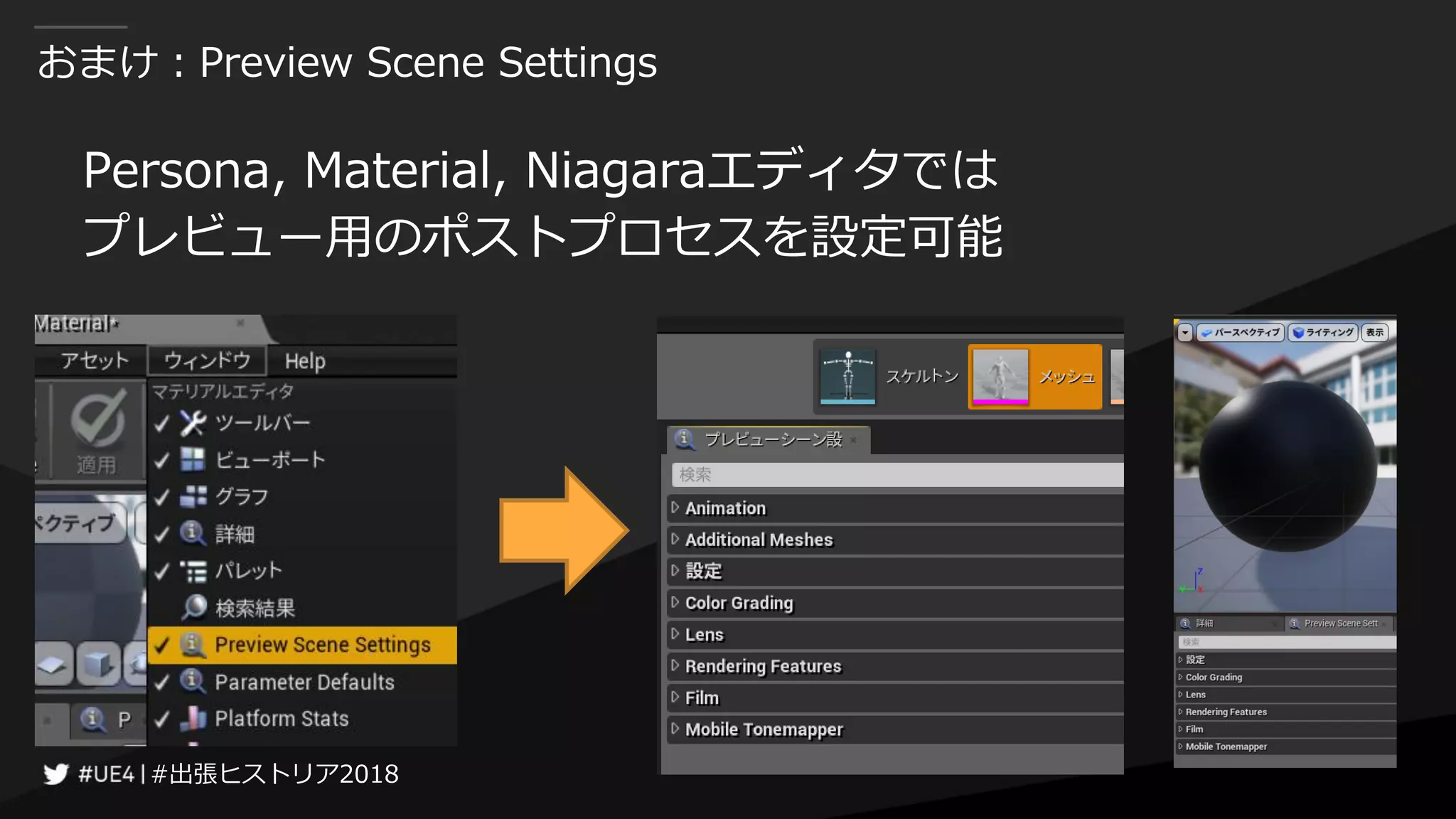Click the プレビューシーン設 tab icon
This screenshot has height=819, width=1456.
[x=685, y=440]
